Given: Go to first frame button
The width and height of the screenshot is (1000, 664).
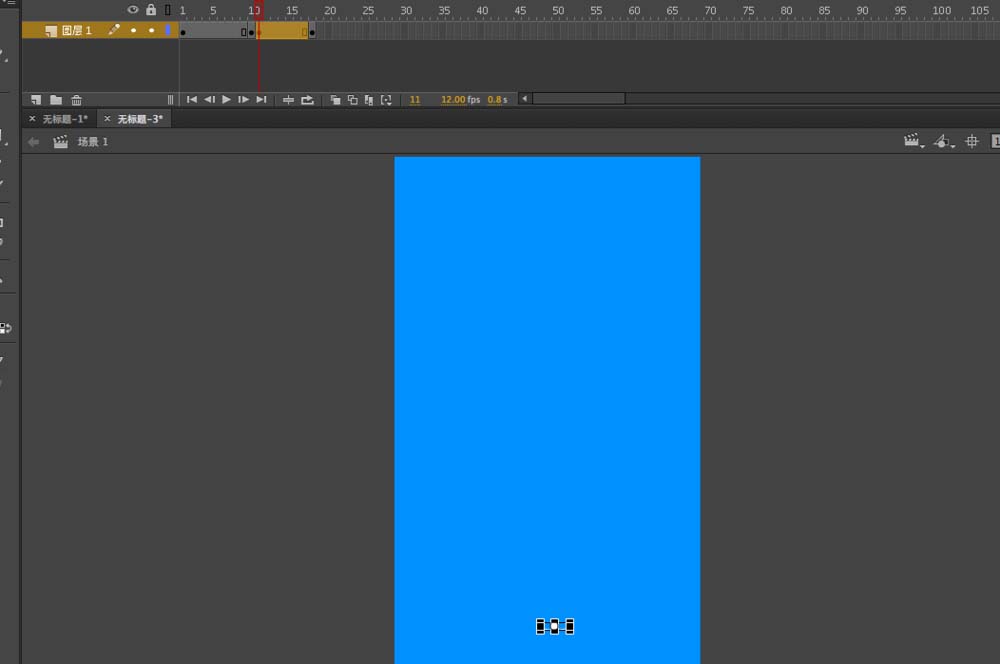Looking at the screenshot, I should [x=191, y=100].
